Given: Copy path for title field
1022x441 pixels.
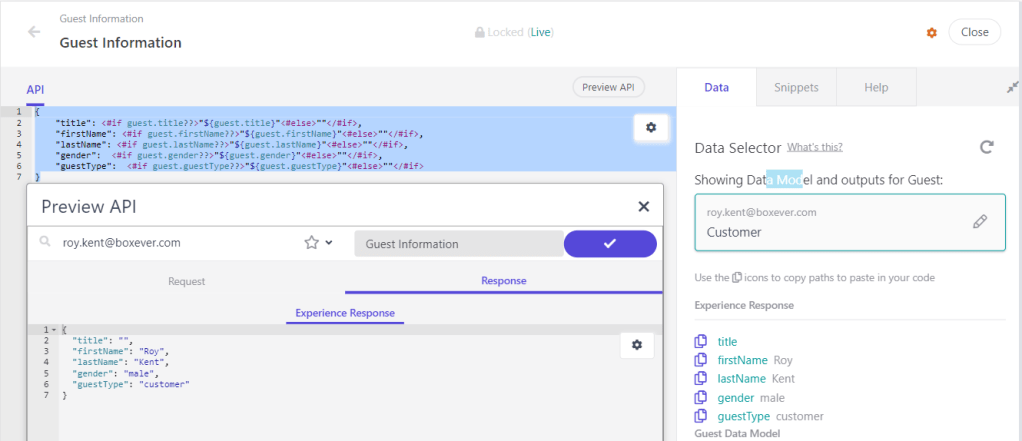Looking at the screenshot, I should (701, 342).
